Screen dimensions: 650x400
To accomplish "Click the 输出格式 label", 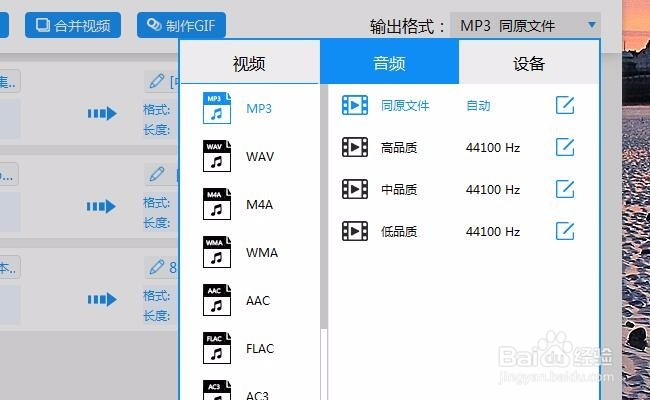I will point(407,27).
